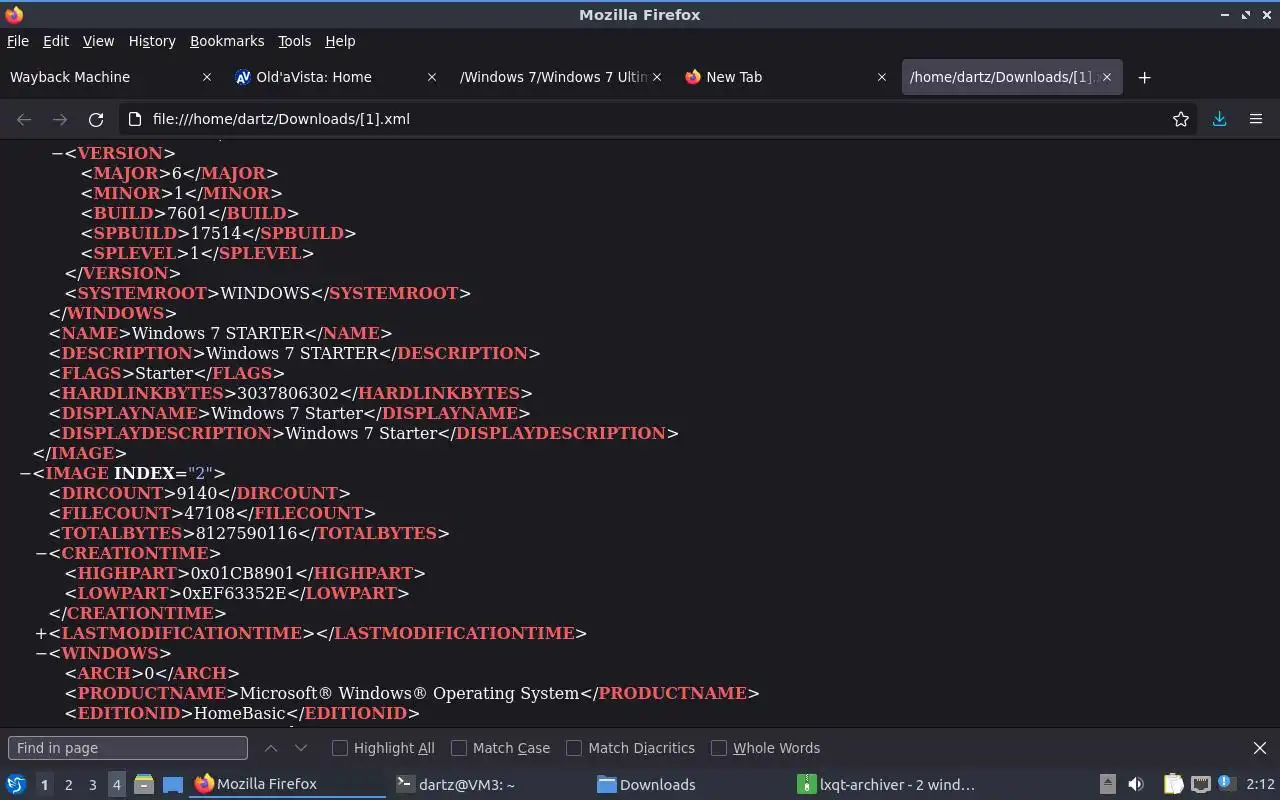1280x800 pixels.
Task: Toggle Whole Words checkbox
Action: [x=719, y=748]
